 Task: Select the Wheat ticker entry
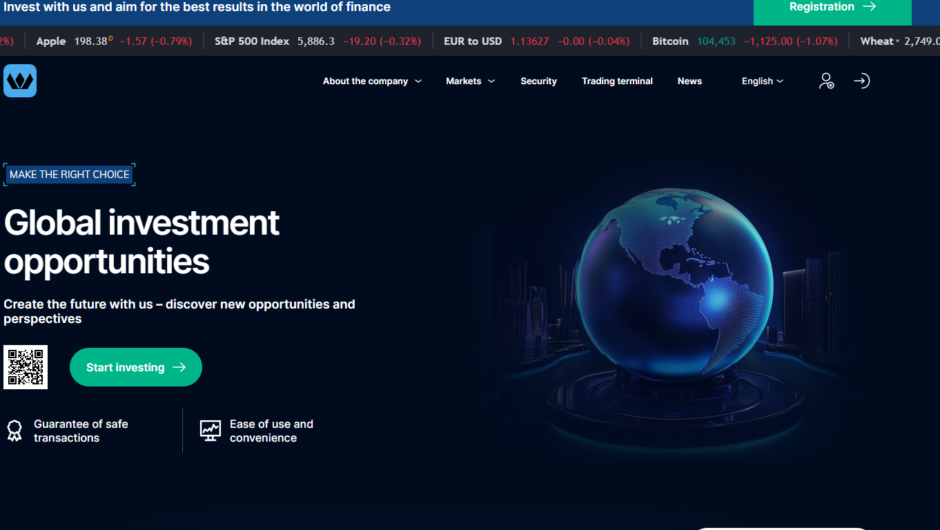[900, 41]
